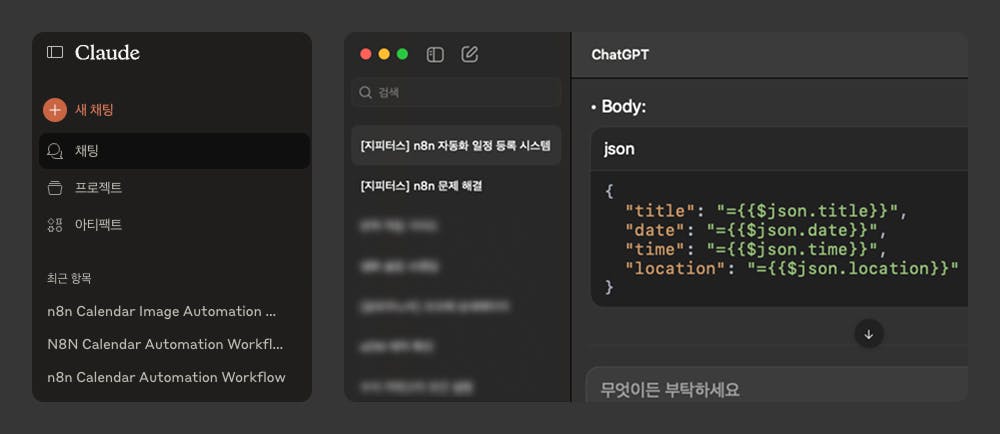The image size is (1000, 434).
Task: Click the magnifier icon in search field
Action: (x=365, y=92)
